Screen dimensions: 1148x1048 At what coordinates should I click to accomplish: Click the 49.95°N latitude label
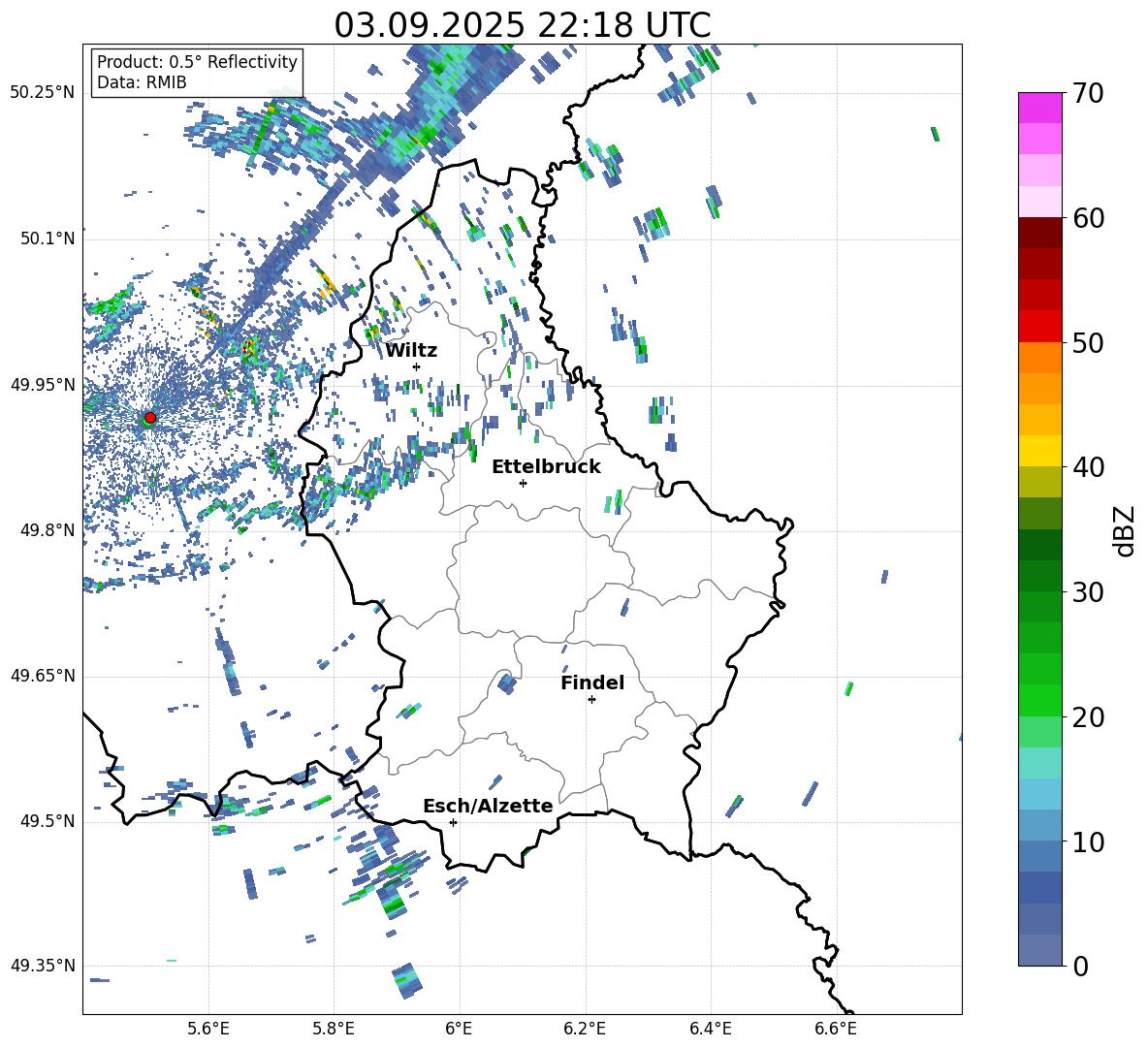point(43,385)
